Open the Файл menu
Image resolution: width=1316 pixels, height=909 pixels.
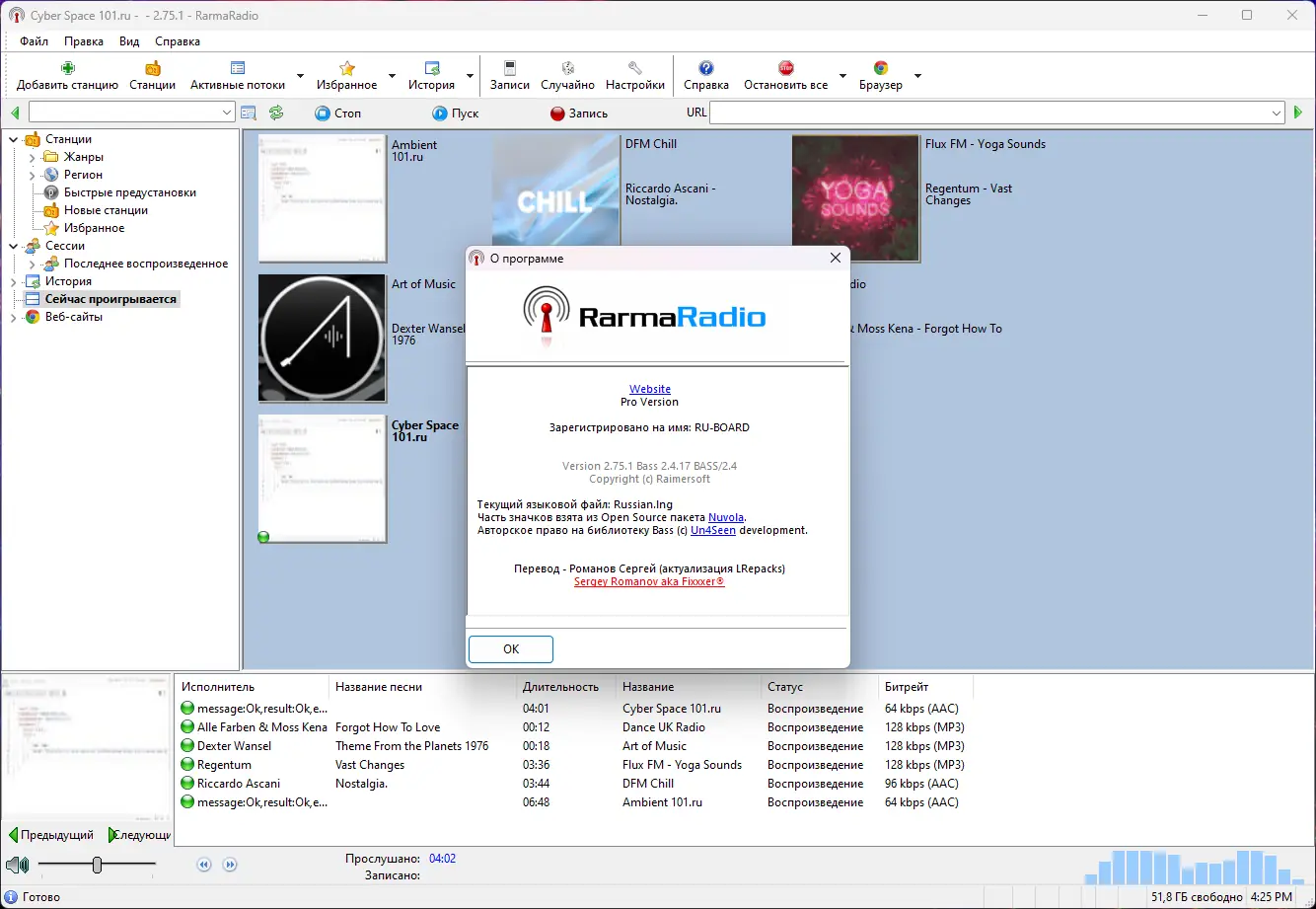34,41
